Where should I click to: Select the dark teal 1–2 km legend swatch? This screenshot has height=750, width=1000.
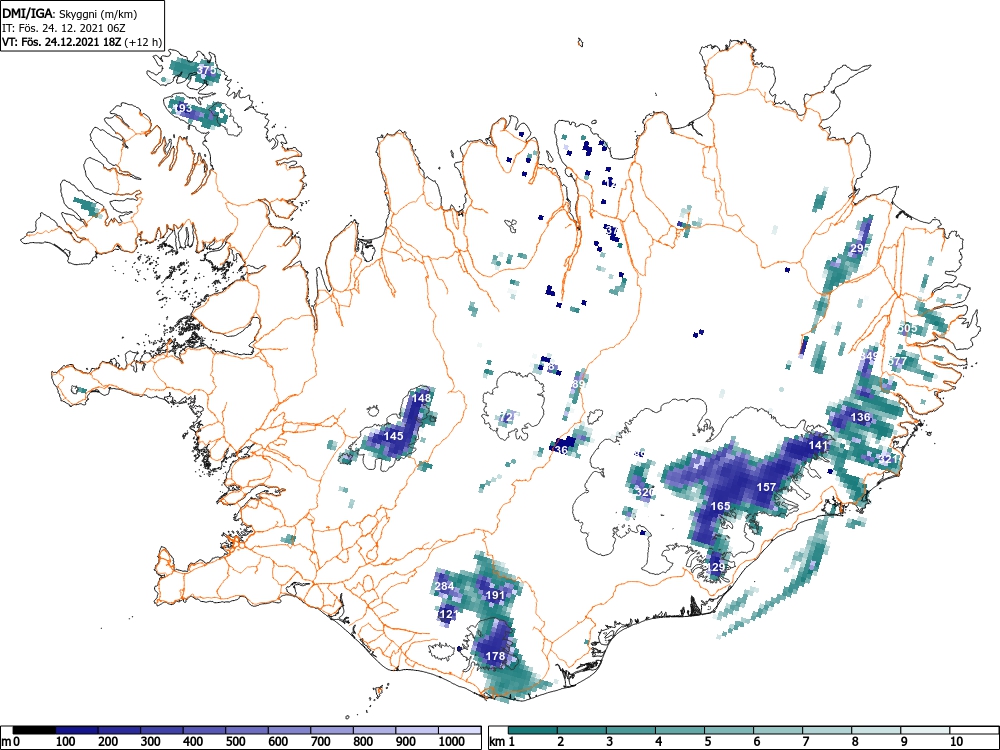[x=533, y=730]
